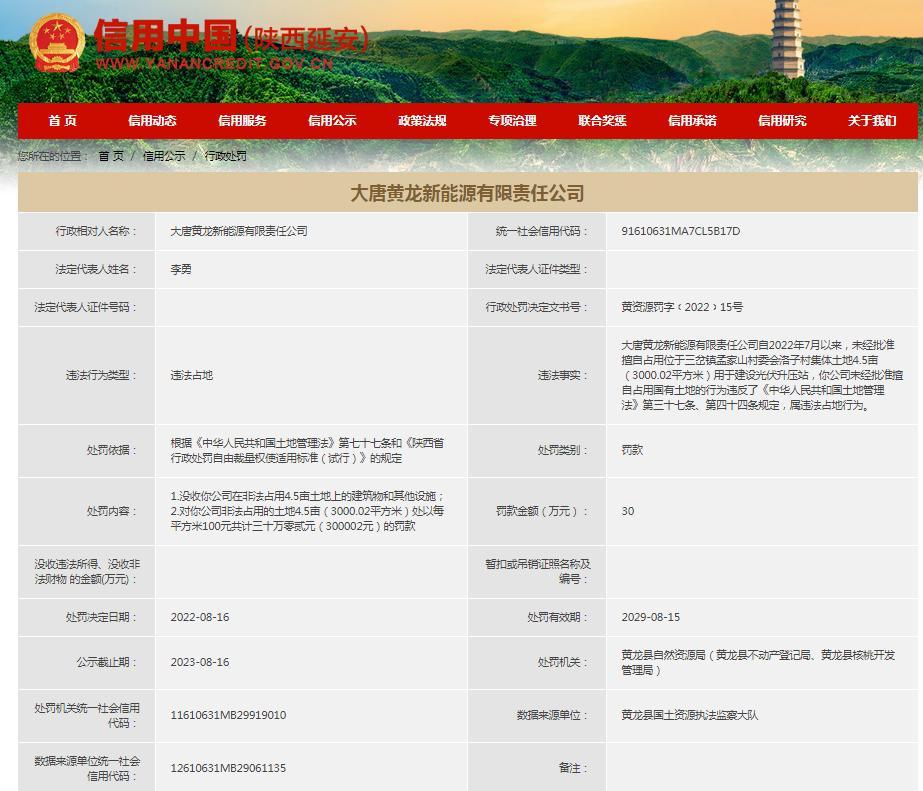The image size is (923, 791).
Task: Open the 关于我们 page
Action: 872,121
